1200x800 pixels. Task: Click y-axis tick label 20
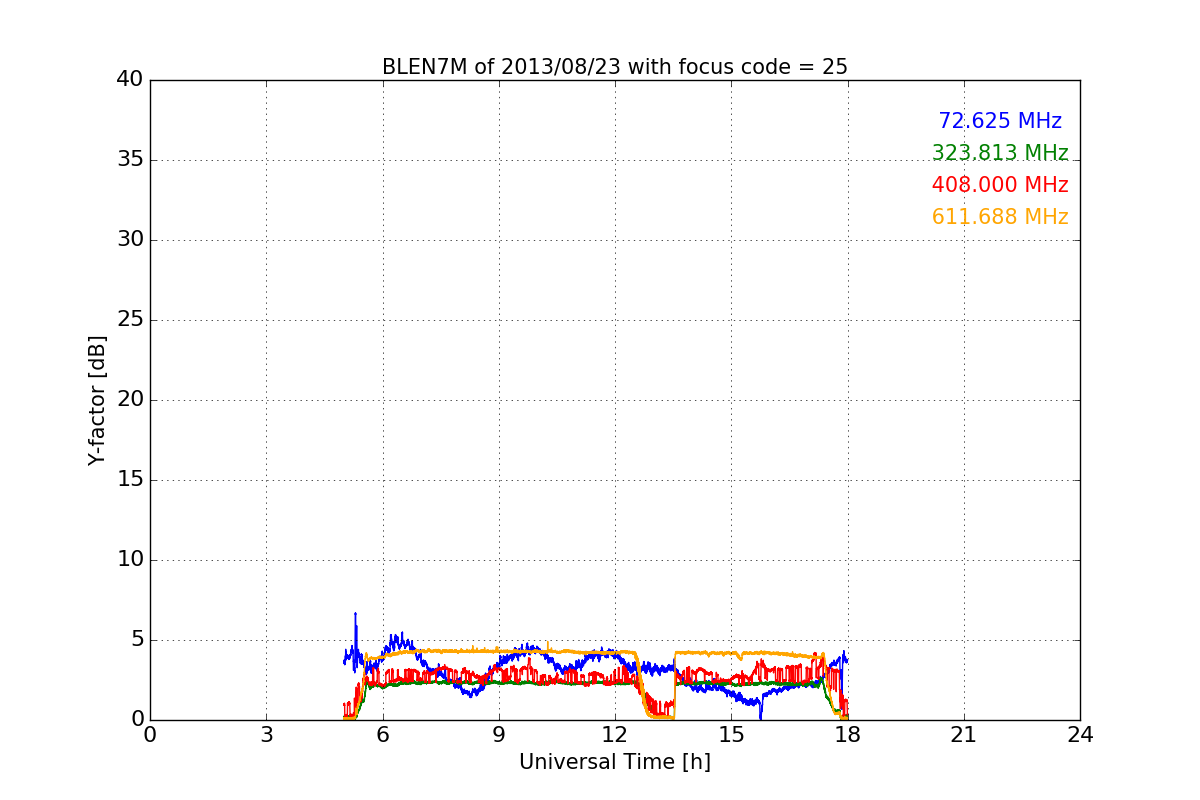coord(130,400)
